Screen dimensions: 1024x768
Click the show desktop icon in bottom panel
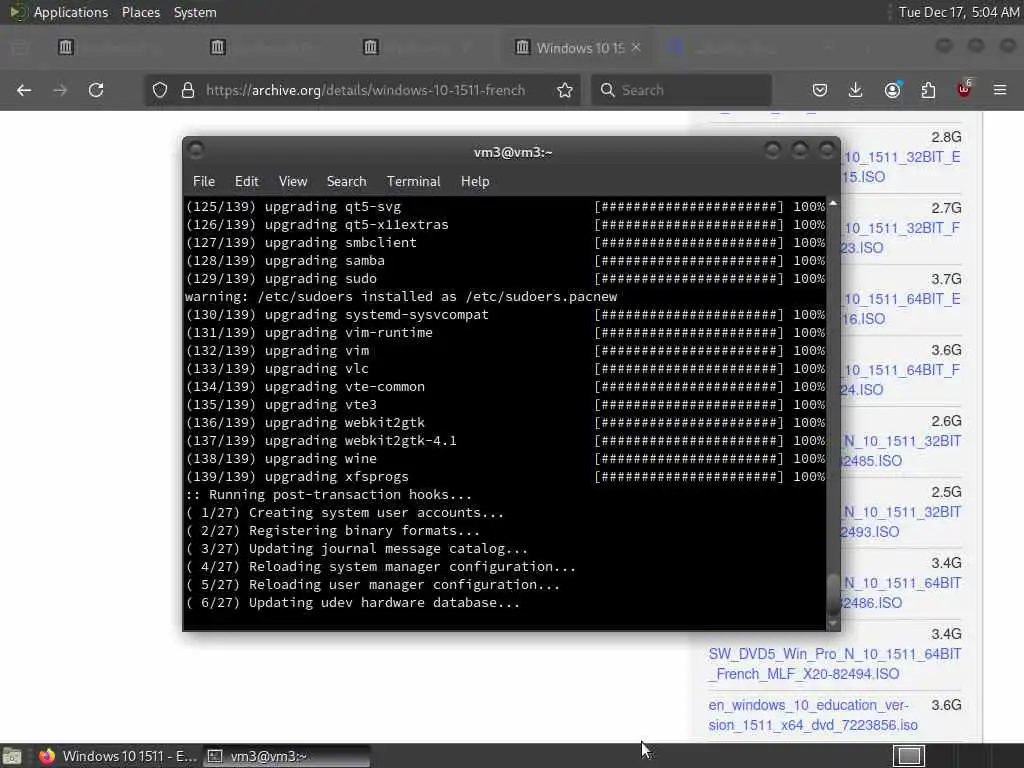point(12,756)
